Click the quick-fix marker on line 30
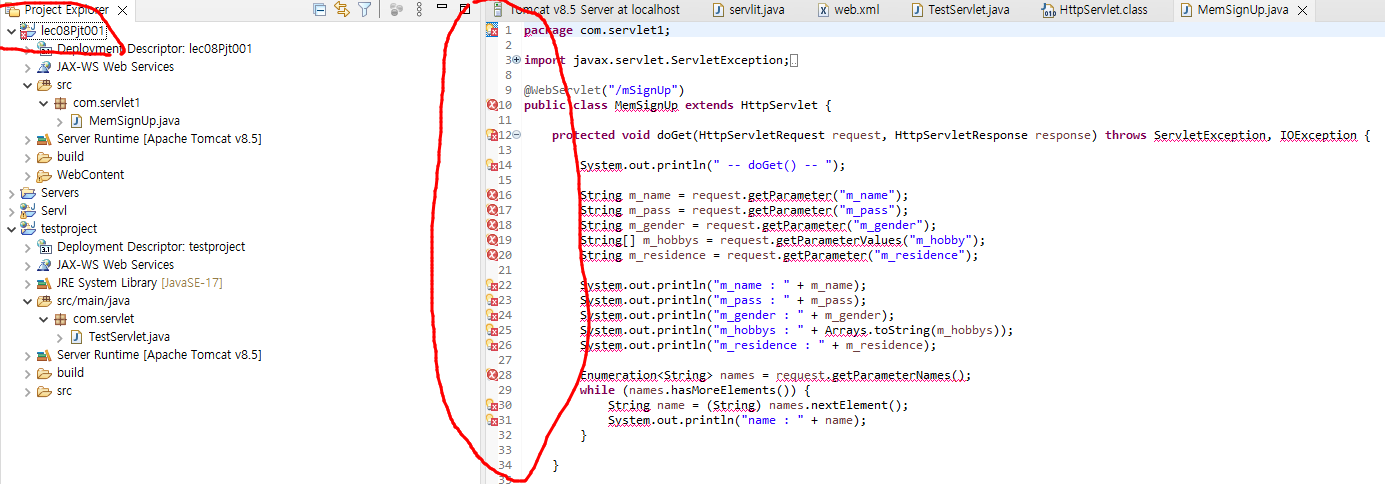Screen dimensions: 1385x484 pos(491,405)
